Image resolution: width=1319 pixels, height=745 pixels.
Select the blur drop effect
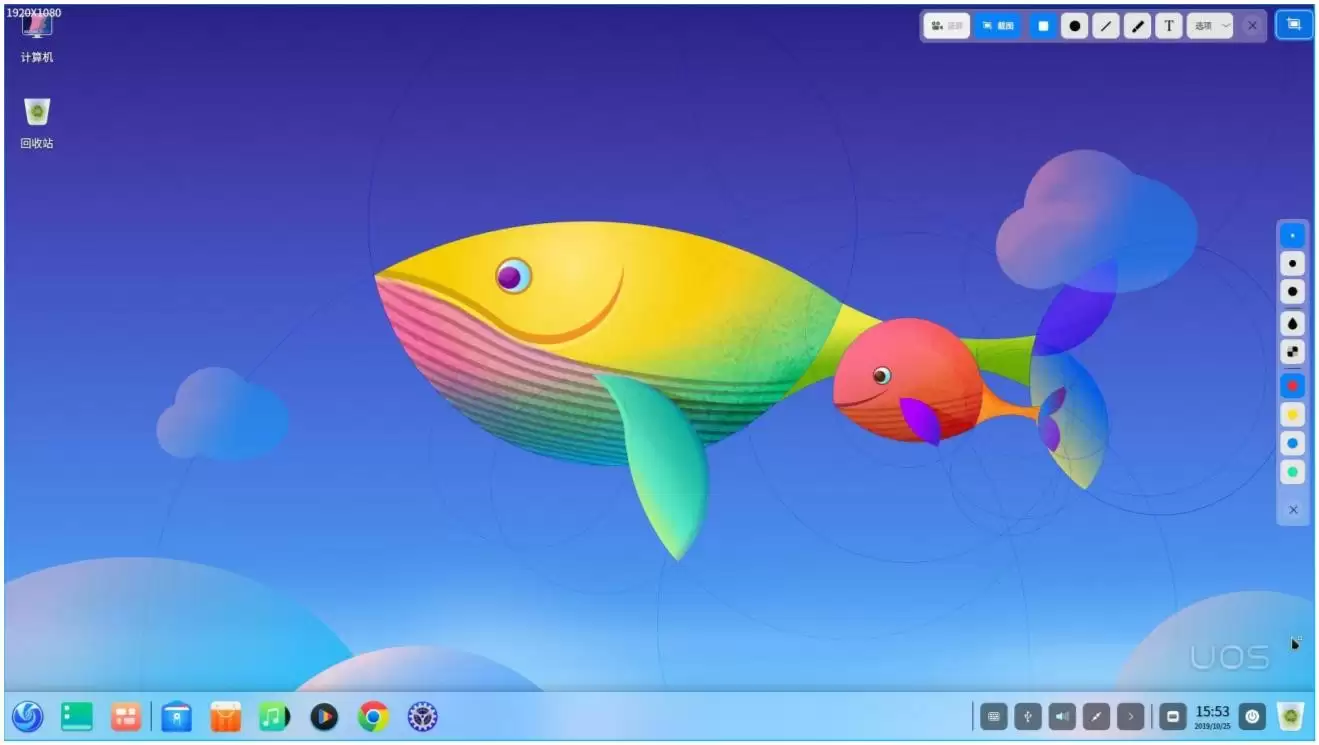point(1293,323)
